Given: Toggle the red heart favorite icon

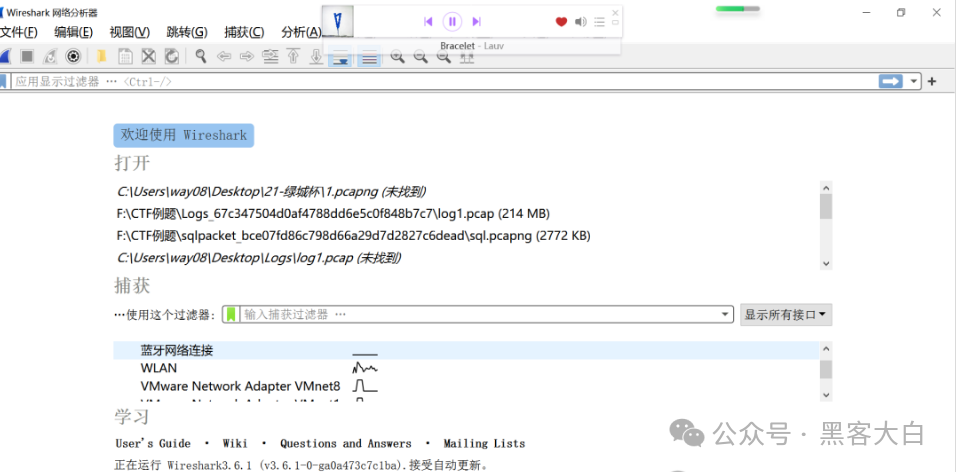Looking at the screenshot, I should (562, 22).
